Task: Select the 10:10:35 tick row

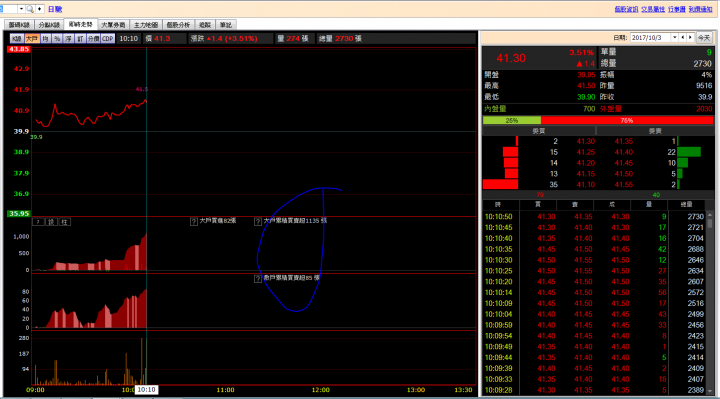Action: point(594,249)
